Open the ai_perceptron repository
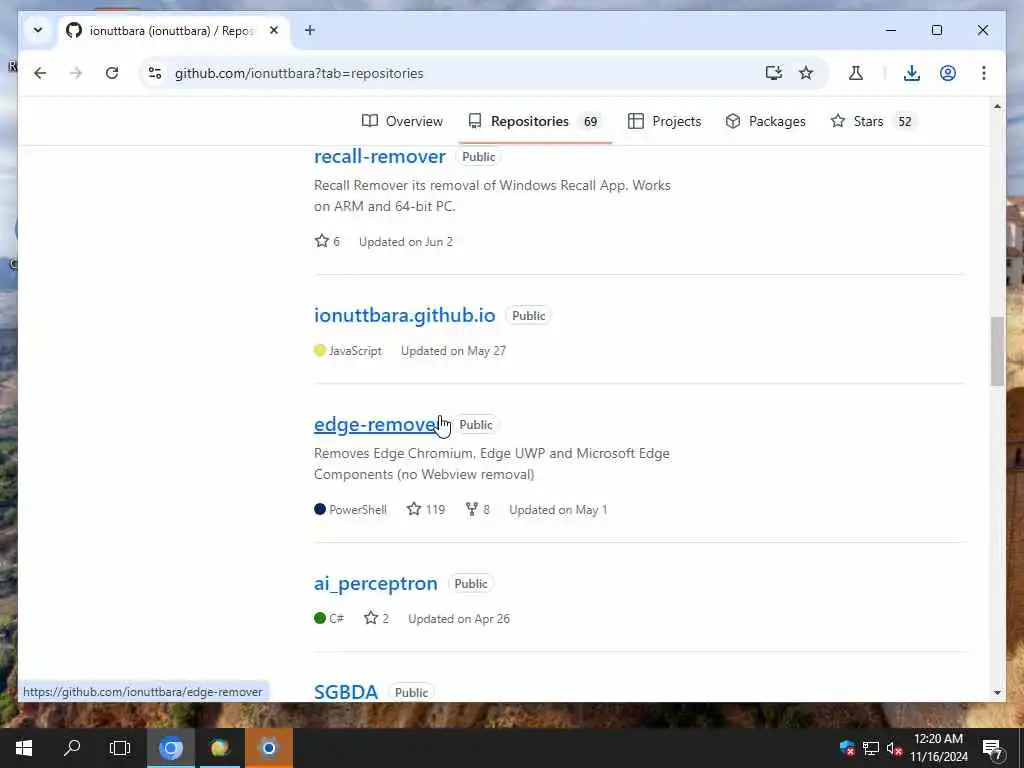Image resolution: width=1024 pixels, height=768 pixels. pos(376,583)
